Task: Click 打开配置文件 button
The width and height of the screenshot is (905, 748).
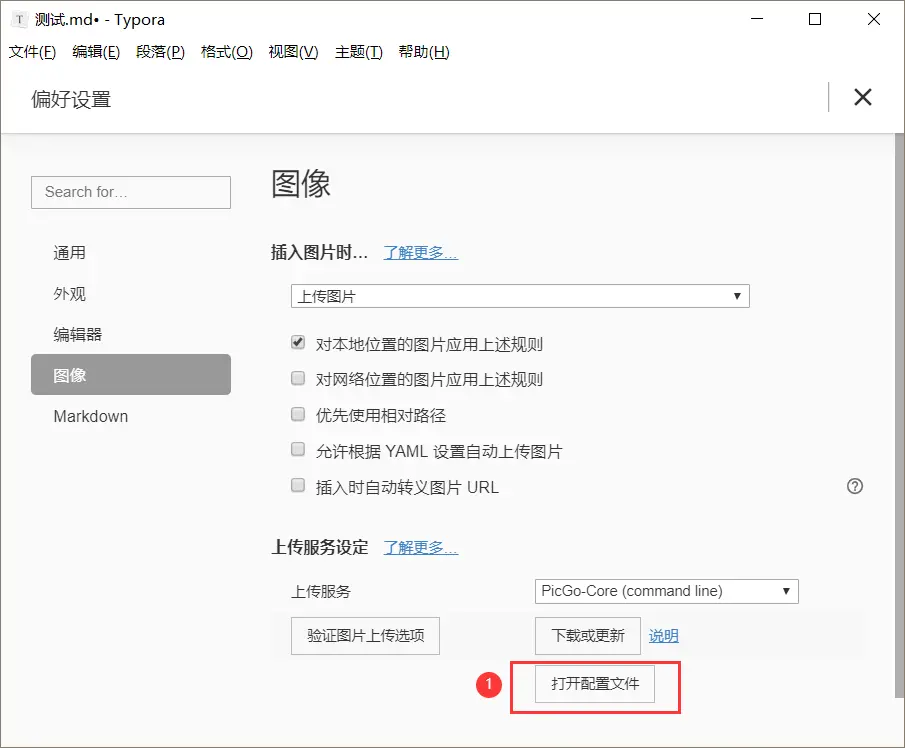Action: pyautogui.click(x=595, y=684)
